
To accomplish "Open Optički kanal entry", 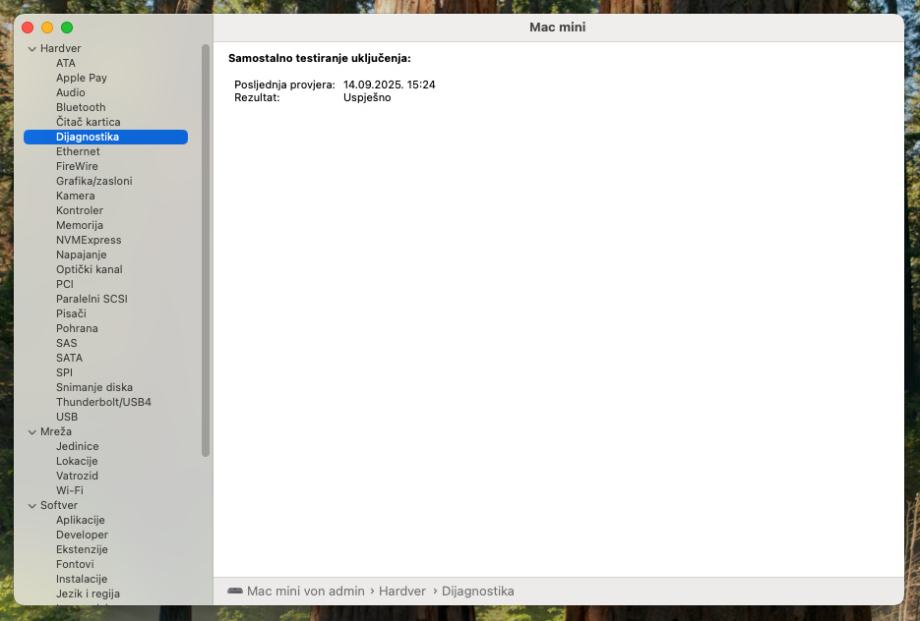I will (x=89, y=269).
